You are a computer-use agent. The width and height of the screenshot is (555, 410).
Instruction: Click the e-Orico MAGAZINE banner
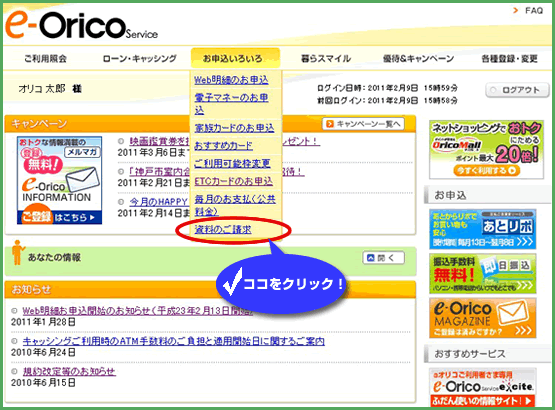tap(483, 318)
